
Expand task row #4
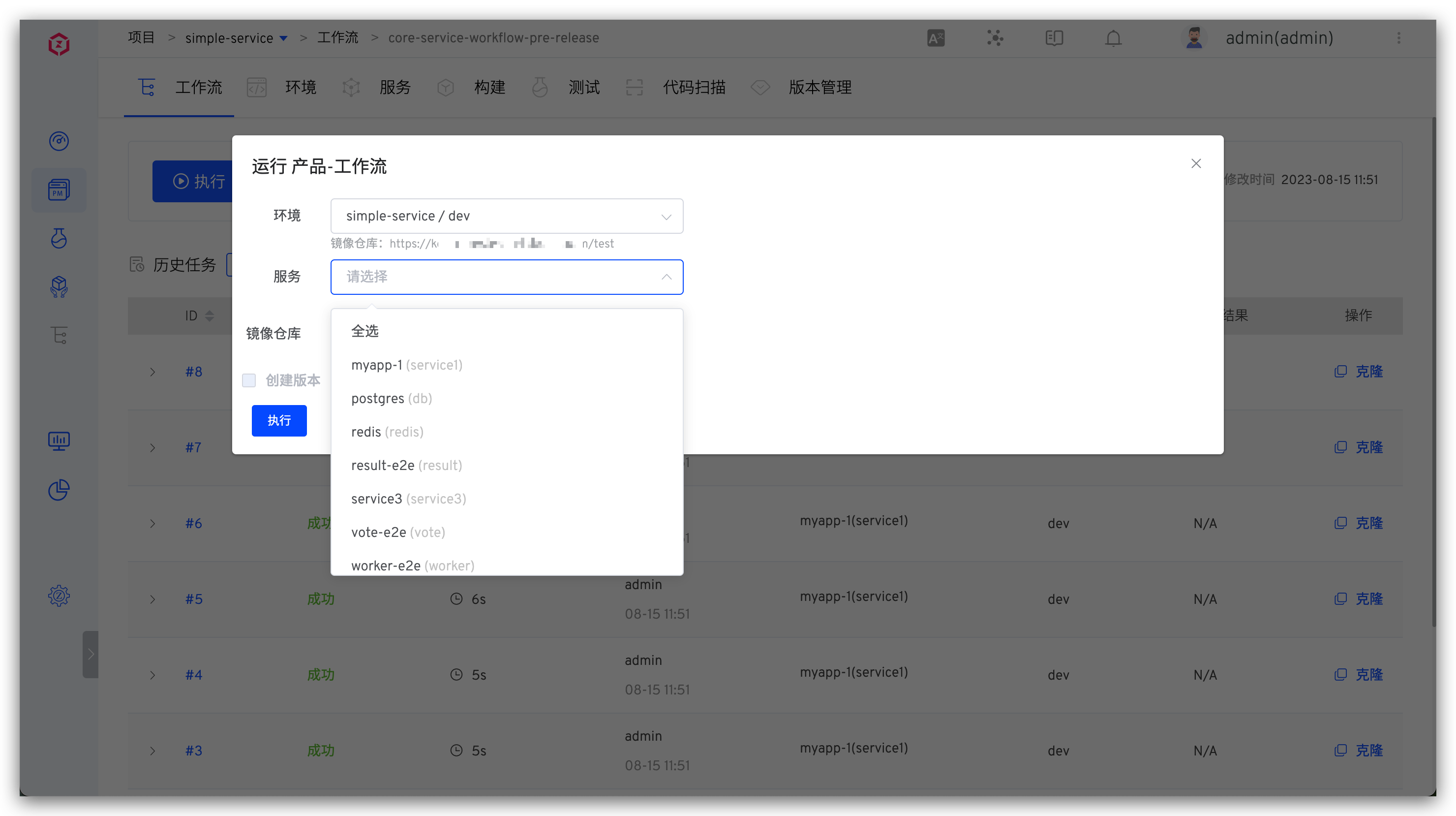tap(152, 675)
